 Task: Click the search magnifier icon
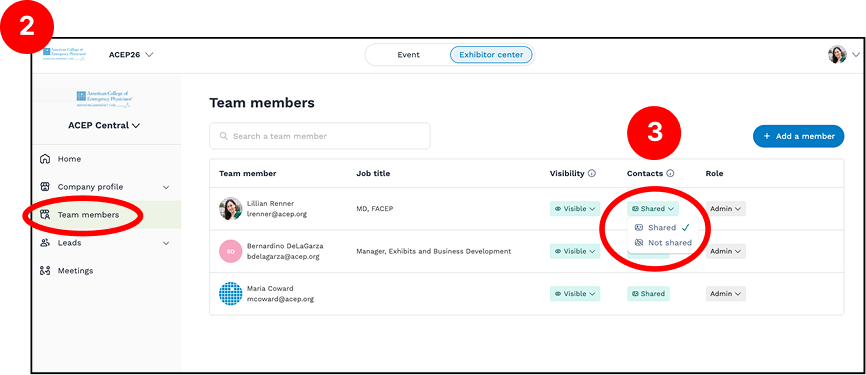(x=224, y=136)
